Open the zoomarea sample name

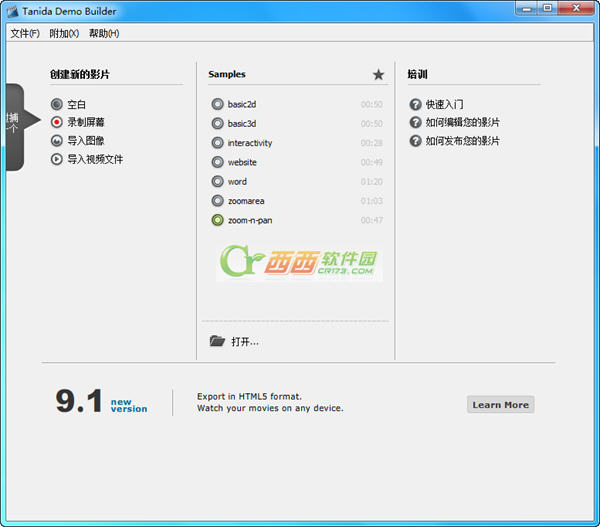(x=246, y=201)
